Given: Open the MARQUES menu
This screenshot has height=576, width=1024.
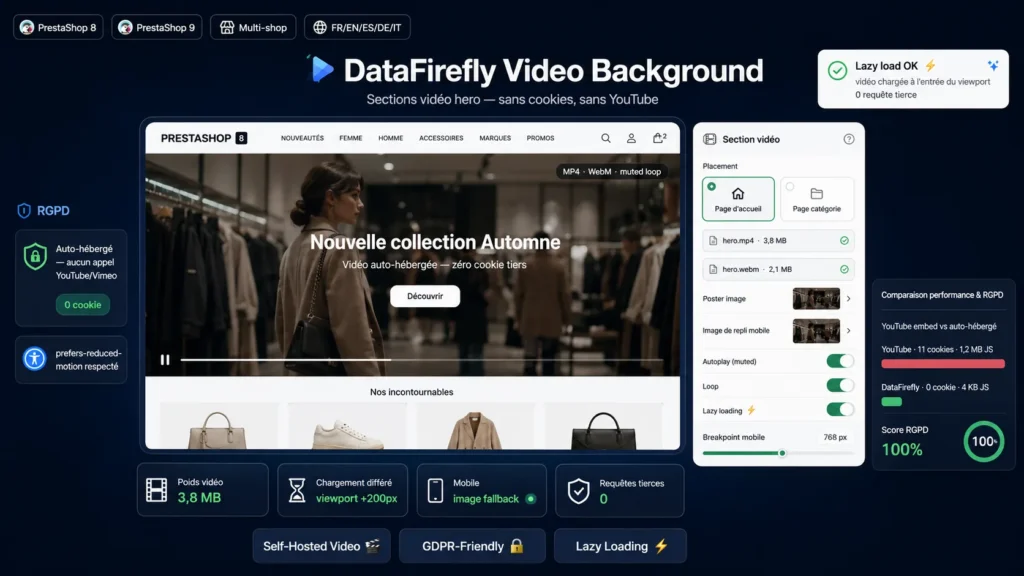Looking at the screenshot, I should pos(495,138).
